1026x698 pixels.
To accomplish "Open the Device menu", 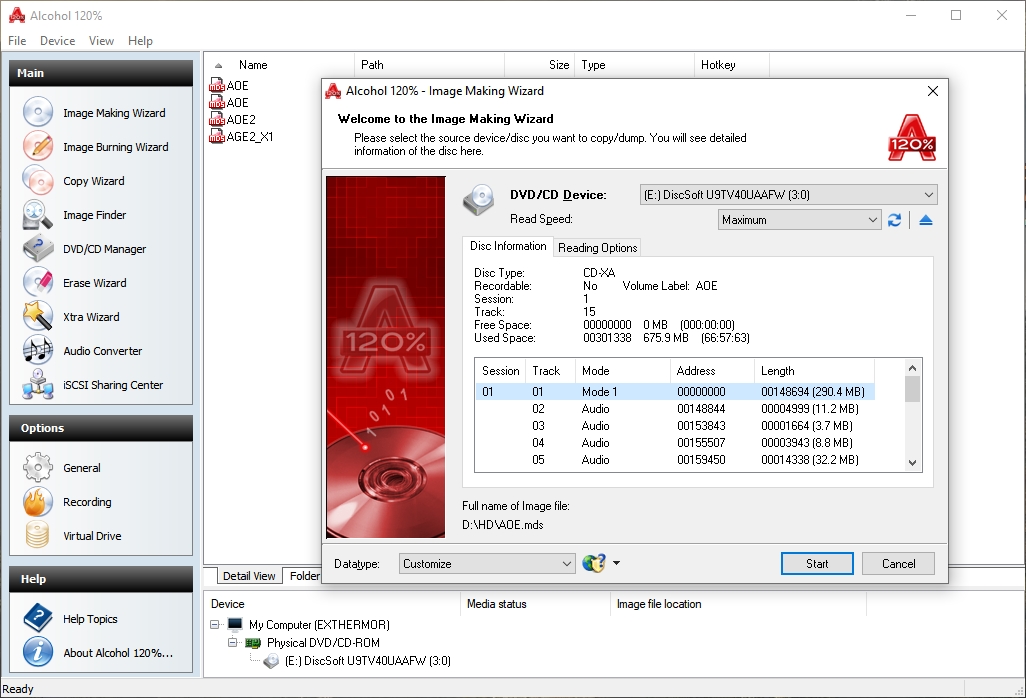I will tap(58, 41).
